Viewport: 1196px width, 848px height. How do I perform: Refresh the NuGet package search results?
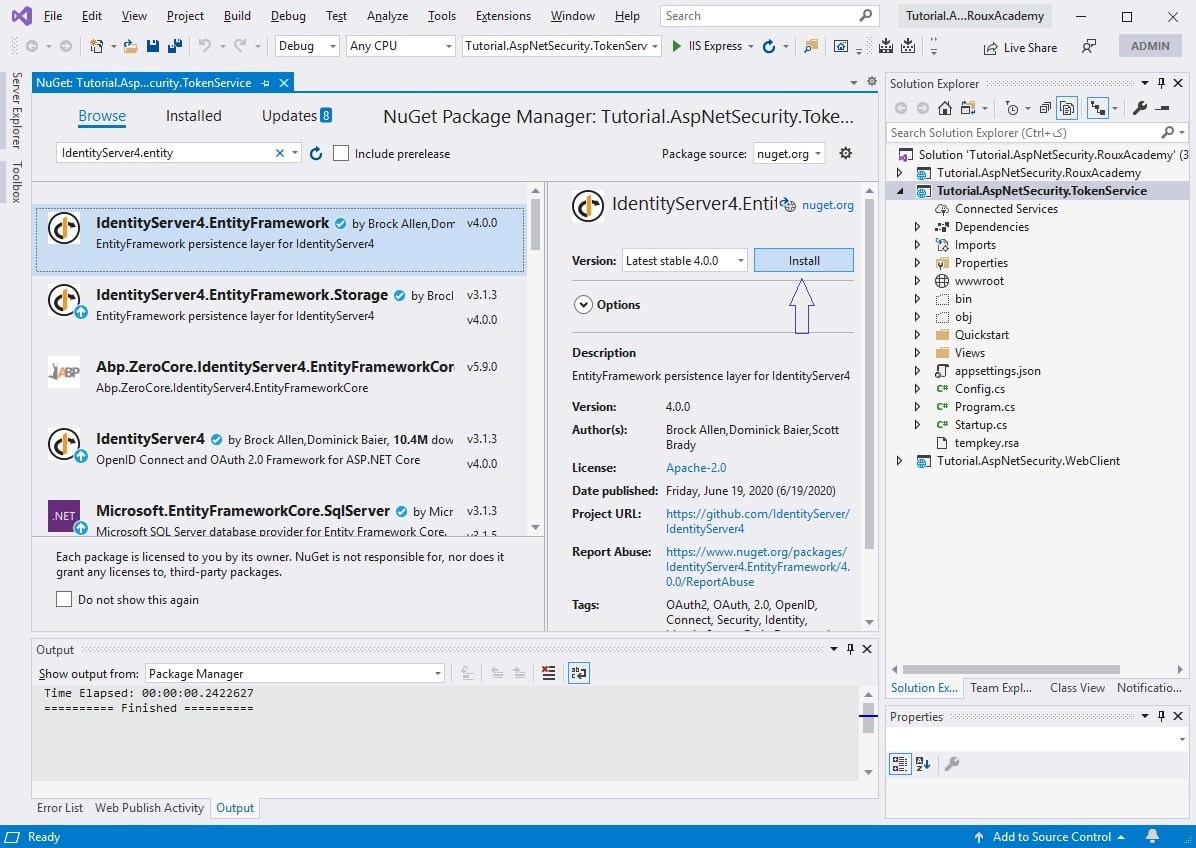click(x=315, y=153)
